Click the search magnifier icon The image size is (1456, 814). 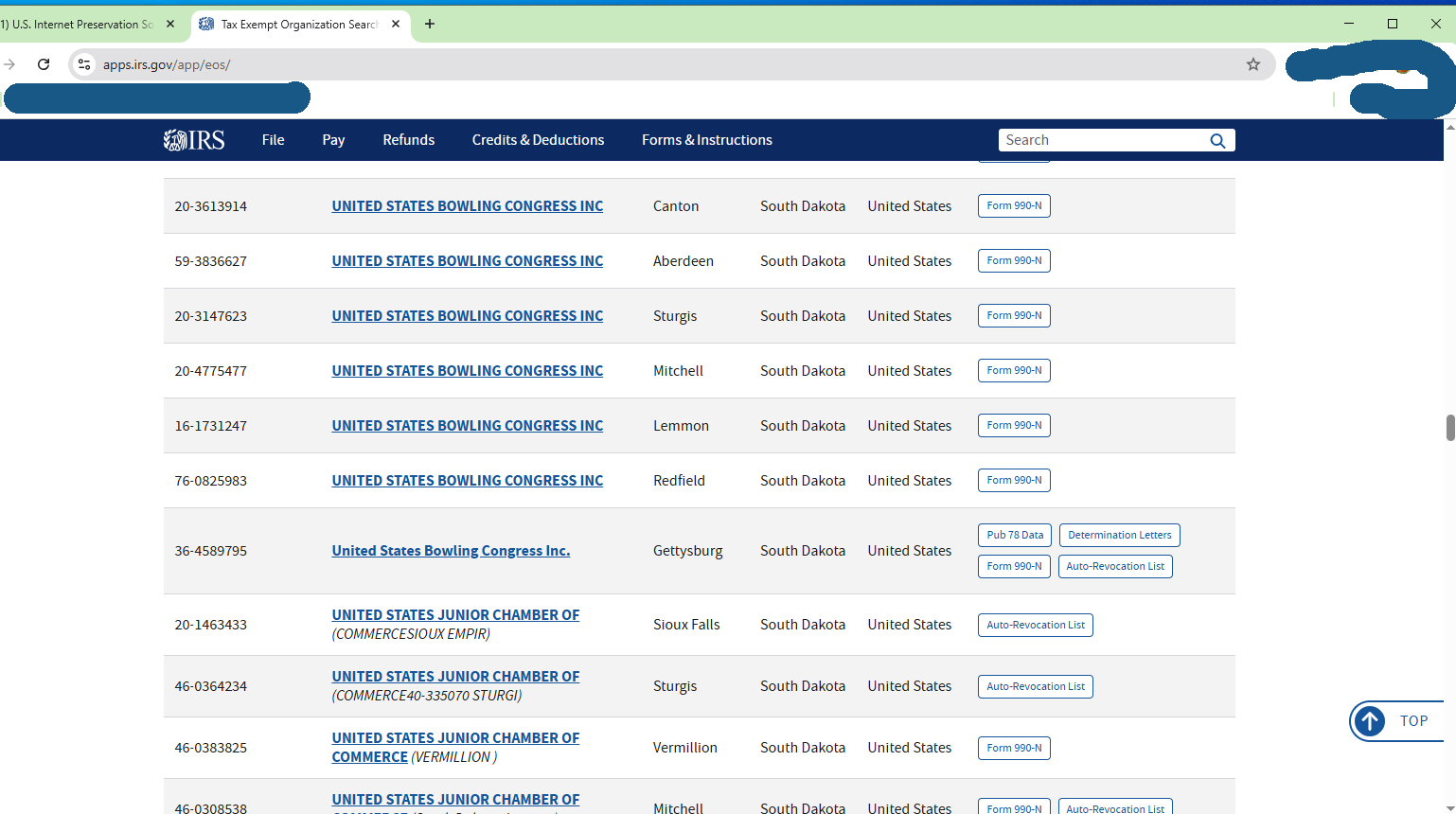point(1217,140)
